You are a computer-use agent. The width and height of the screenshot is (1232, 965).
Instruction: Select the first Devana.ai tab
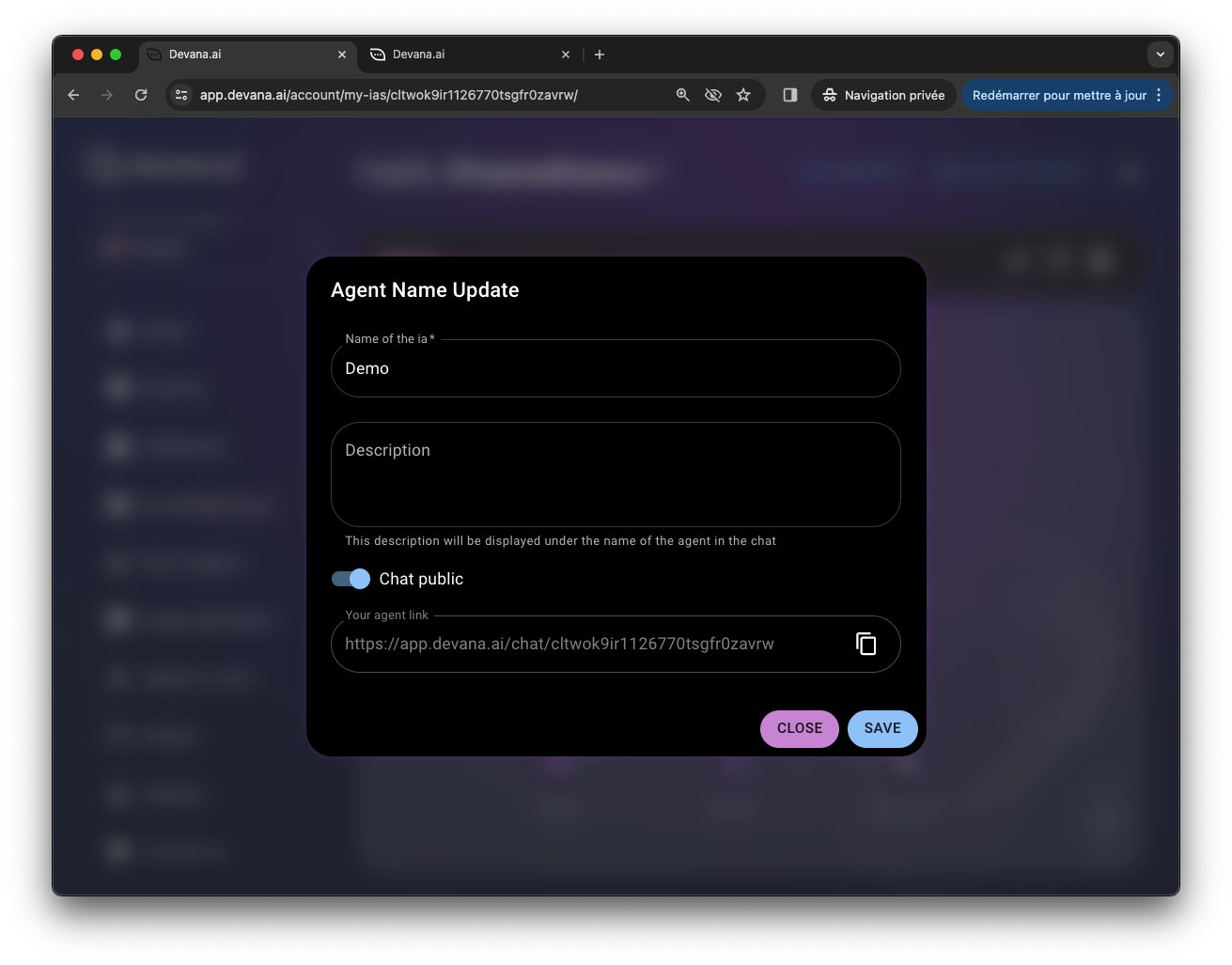240,54
